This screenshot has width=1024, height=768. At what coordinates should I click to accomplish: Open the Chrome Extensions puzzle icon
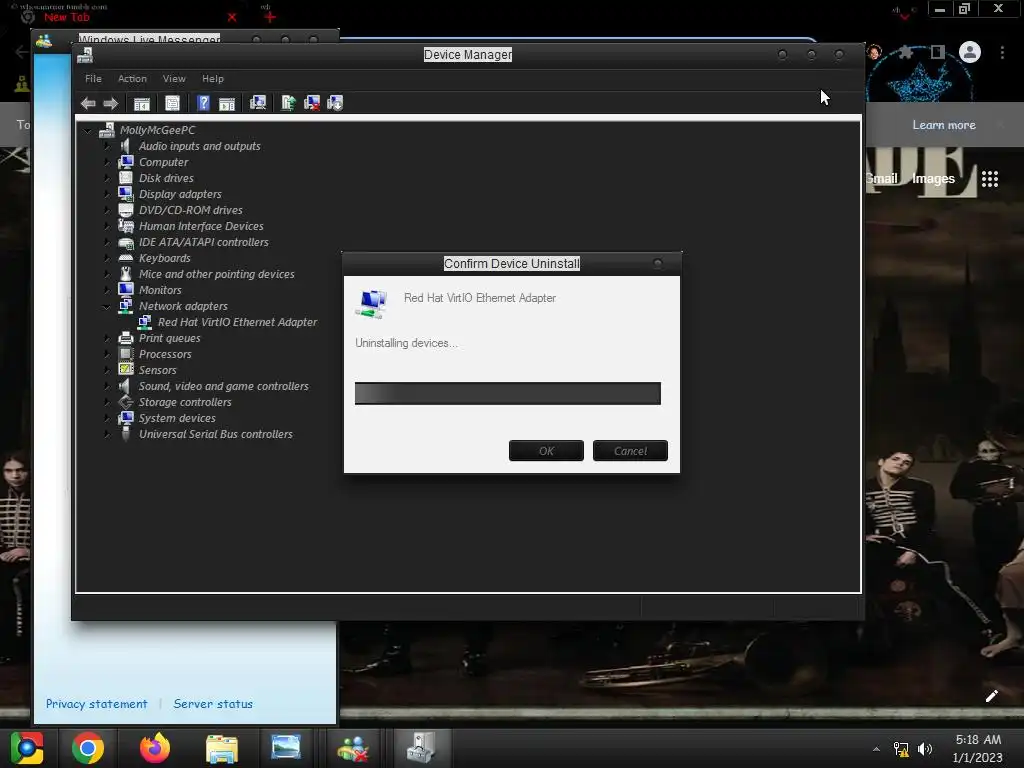coord(905,52)
